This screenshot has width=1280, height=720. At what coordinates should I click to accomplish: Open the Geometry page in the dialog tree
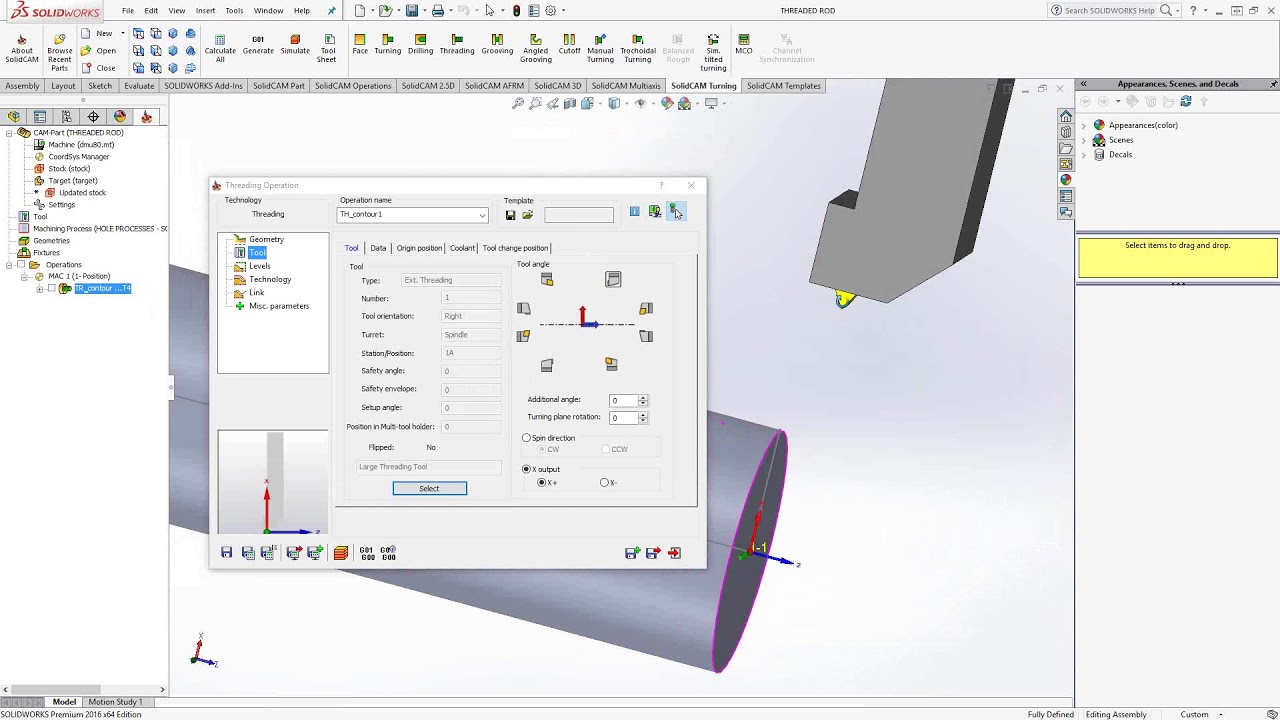coord(266,240)
